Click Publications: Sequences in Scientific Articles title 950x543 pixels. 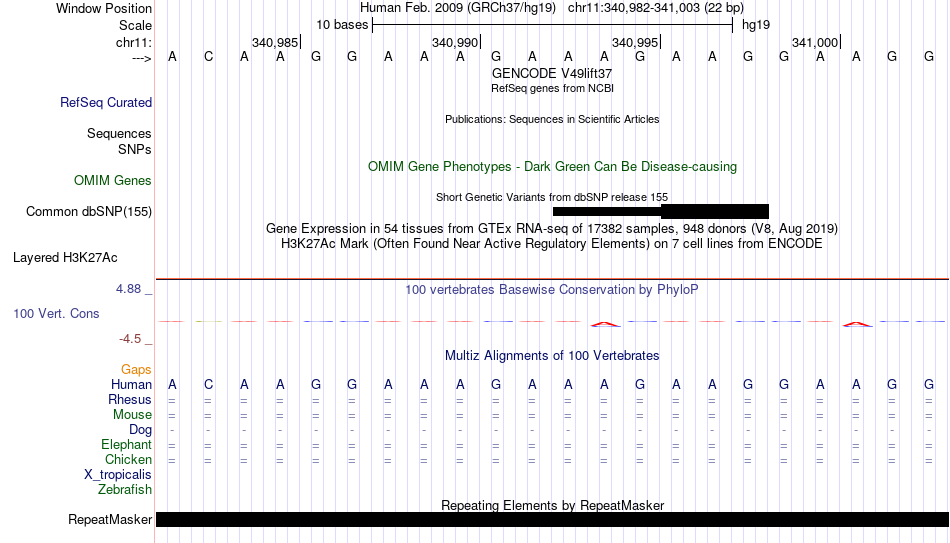click(x=552, y=119)
